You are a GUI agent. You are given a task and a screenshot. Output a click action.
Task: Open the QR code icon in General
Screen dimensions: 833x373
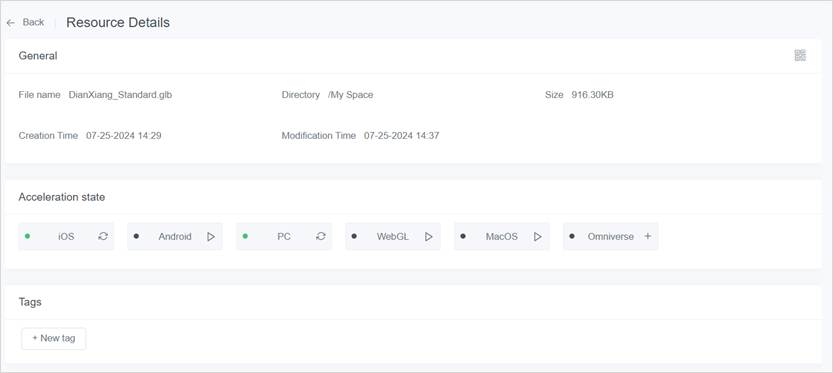[x=800, y=55]
